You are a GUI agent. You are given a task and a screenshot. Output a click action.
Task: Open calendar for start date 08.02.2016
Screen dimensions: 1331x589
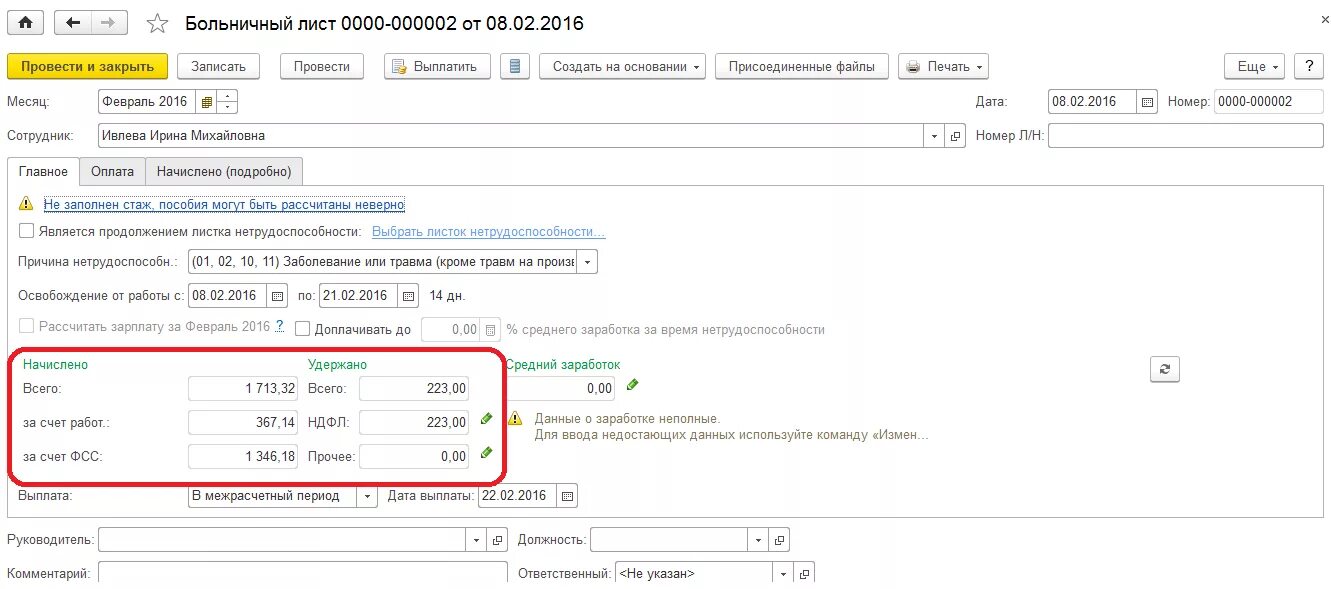pos(277,296)
